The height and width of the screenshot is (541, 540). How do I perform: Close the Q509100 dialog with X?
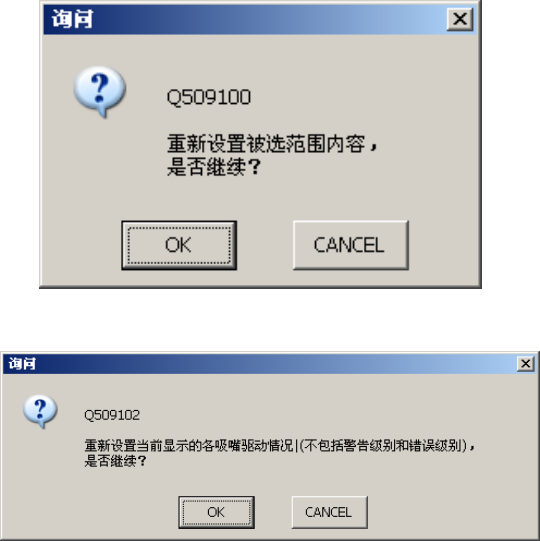click(460, 19)
